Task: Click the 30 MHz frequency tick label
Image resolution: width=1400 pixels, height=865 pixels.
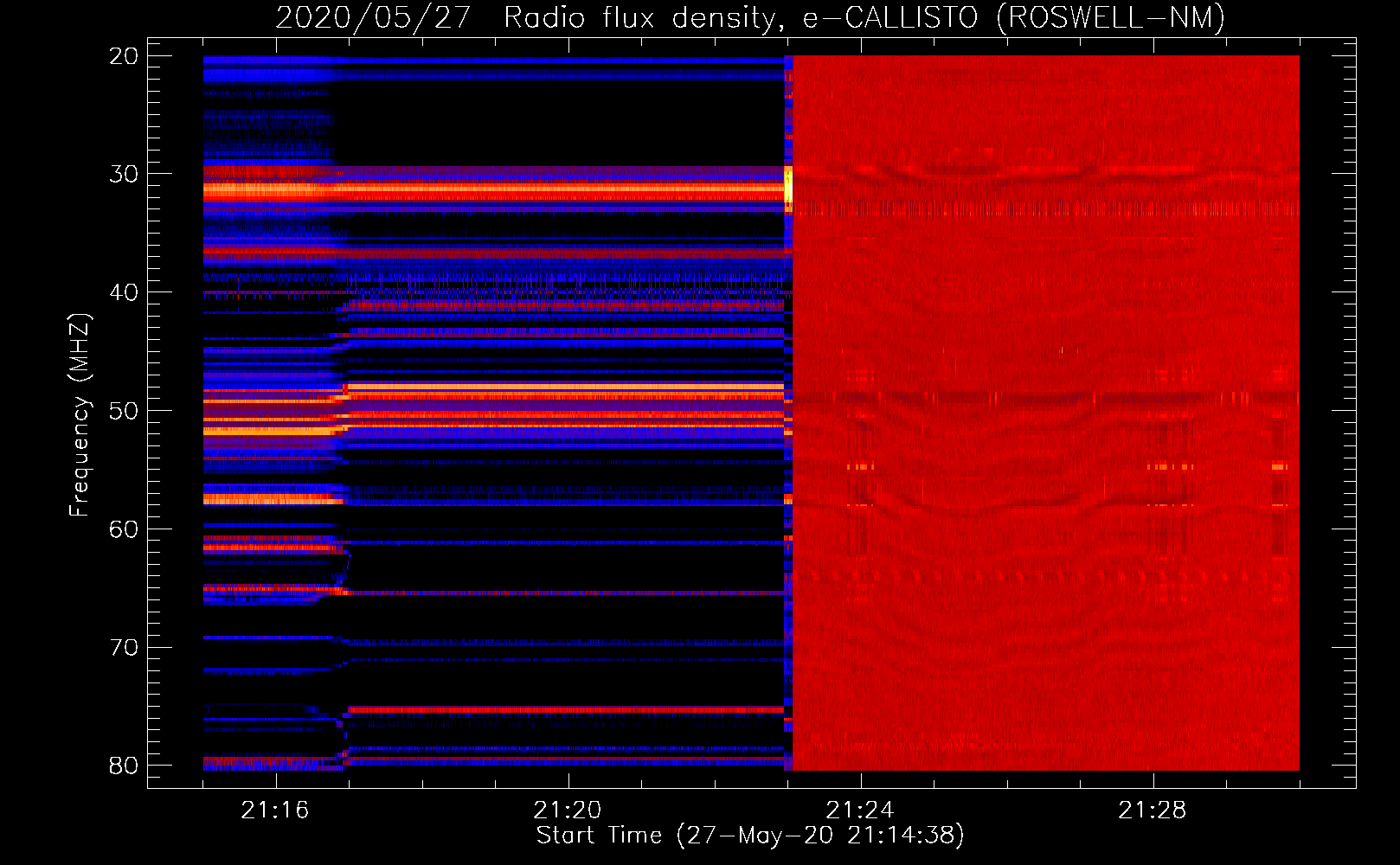Action: pos(124,174)
